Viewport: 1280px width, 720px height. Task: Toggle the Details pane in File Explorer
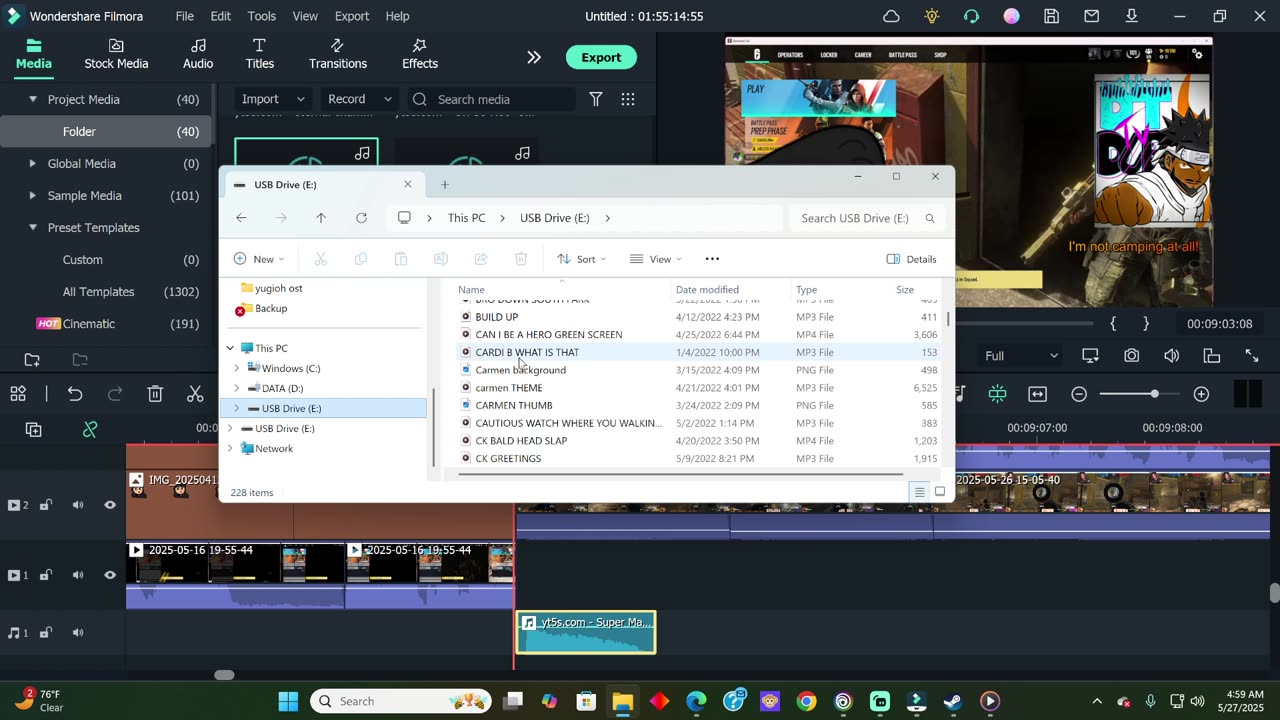click(911, 259)
